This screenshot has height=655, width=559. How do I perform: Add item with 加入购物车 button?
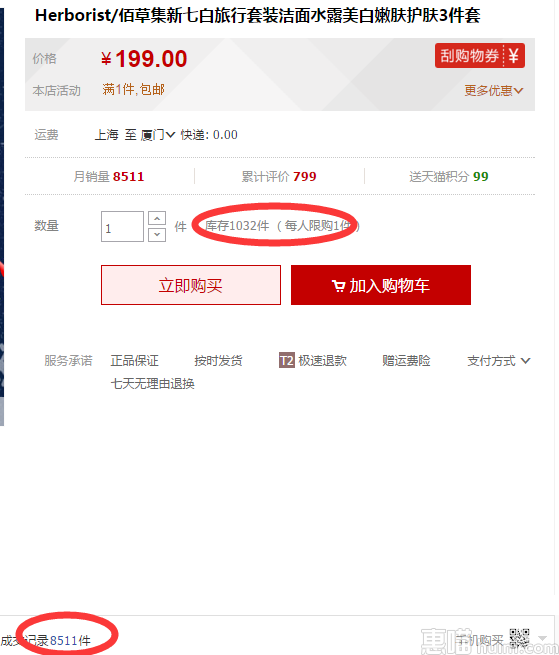(381, 285)
